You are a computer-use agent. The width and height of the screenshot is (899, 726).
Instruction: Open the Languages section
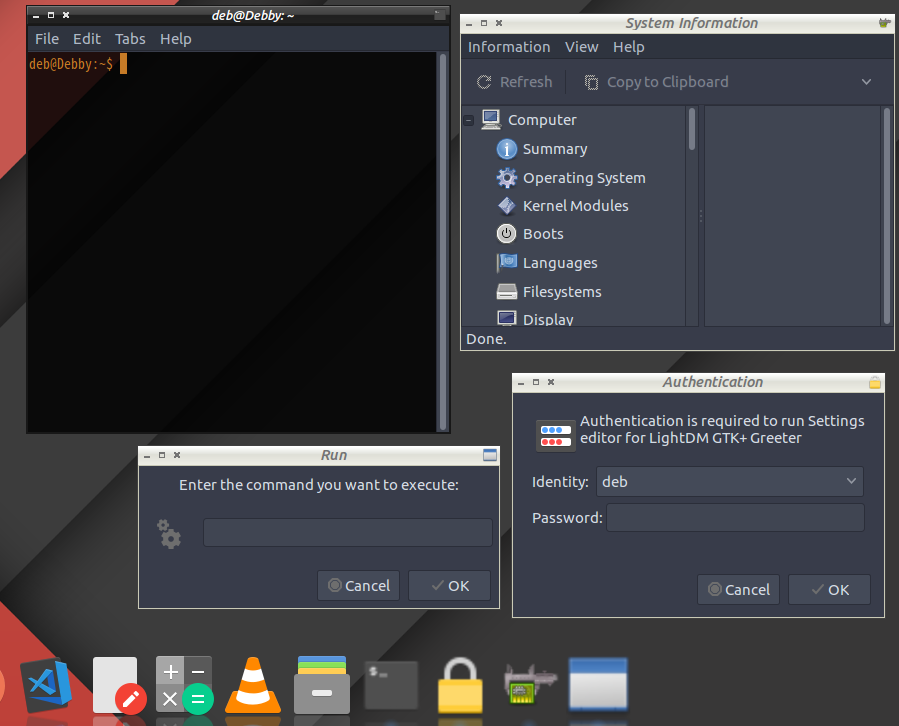(x=559, y=262)
